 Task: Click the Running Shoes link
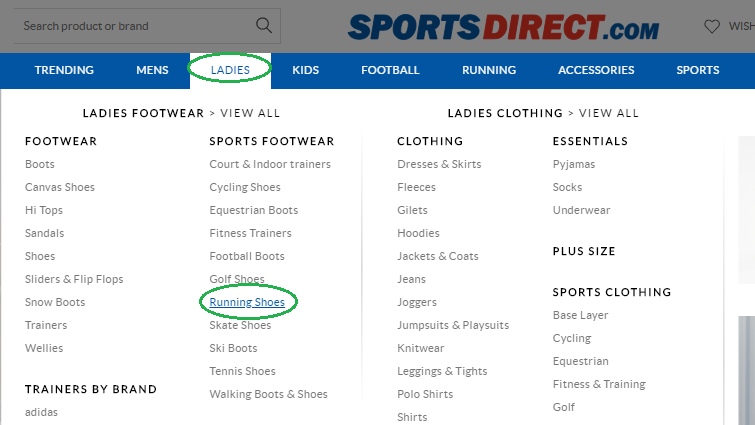tap(247, 302)
